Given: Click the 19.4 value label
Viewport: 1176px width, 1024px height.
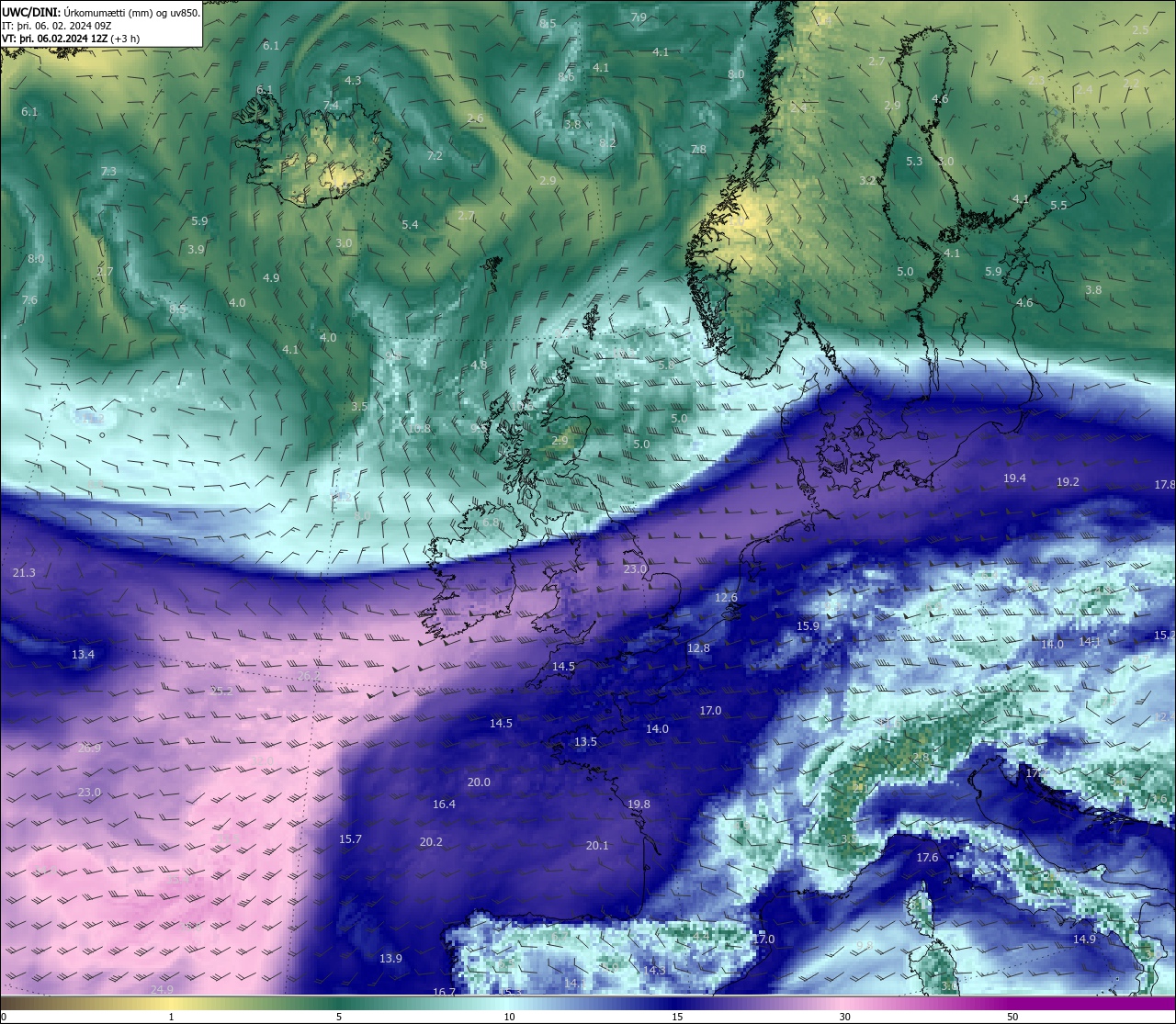Looking at the screenshot, I should click(1014, 479).
